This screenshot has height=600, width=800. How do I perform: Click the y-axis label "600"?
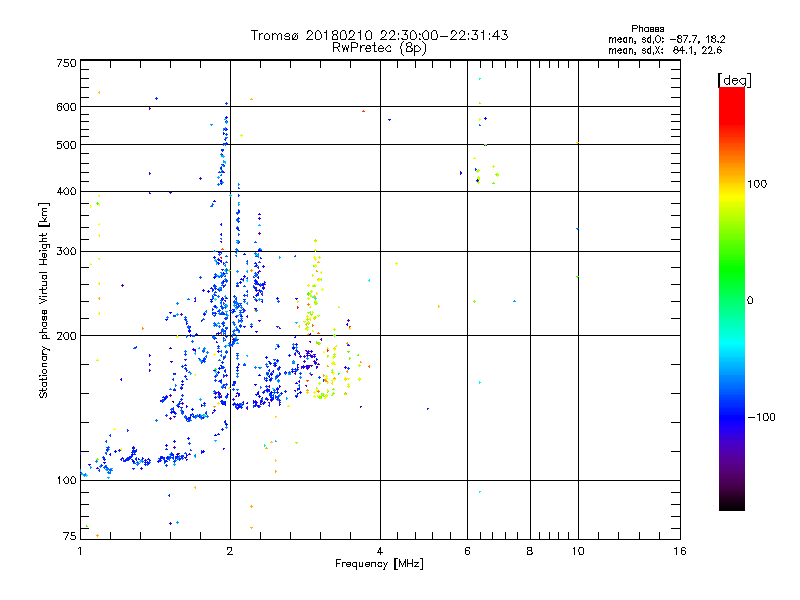[x=66, y=107]
